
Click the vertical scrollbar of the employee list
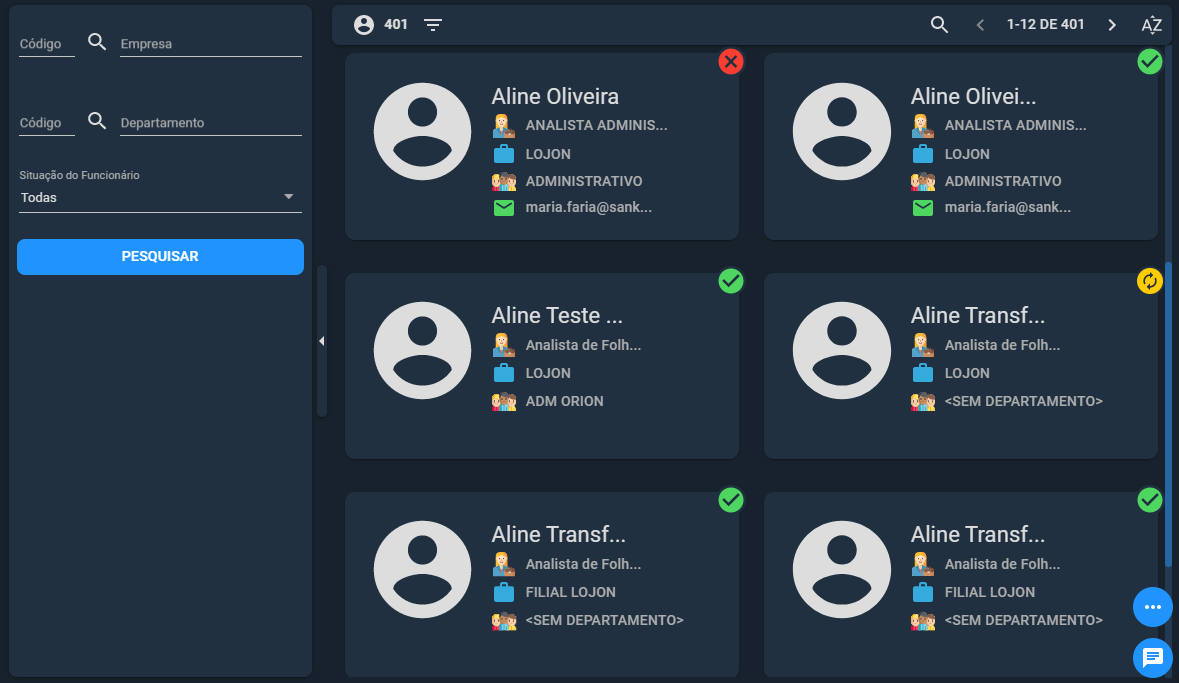[x=1168, y=414]
